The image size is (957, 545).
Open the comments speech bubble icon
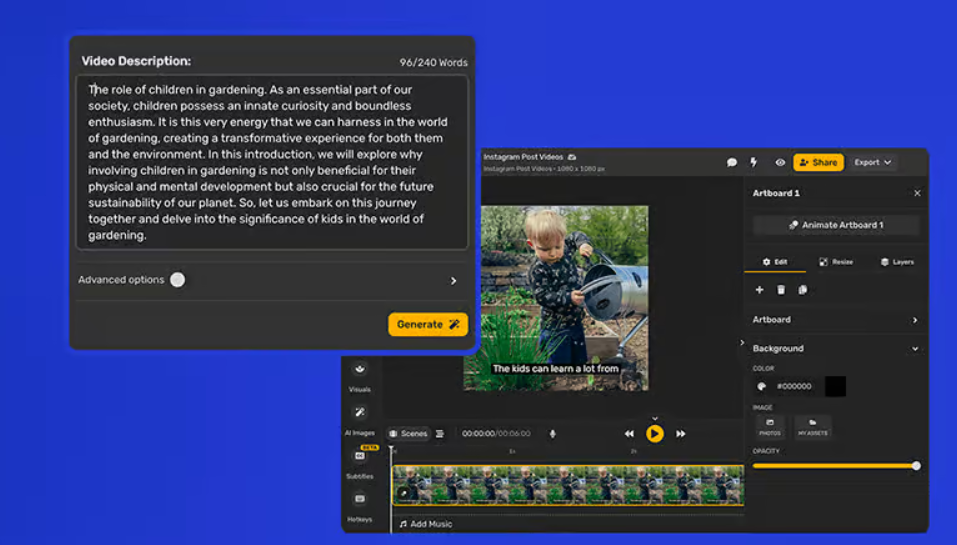click(732, 163)
